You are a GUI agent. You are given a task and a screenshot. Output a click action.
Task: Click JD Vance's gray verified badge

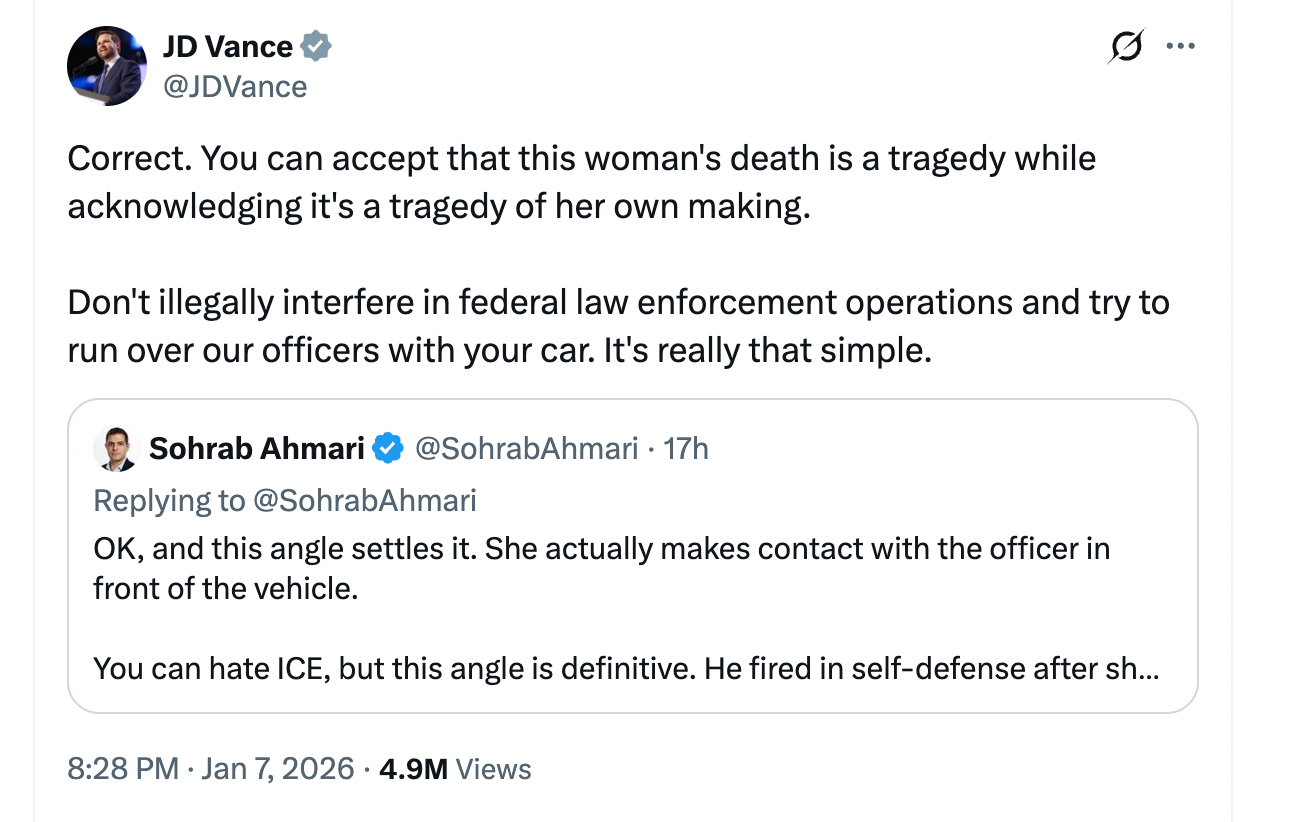(317, 46)
